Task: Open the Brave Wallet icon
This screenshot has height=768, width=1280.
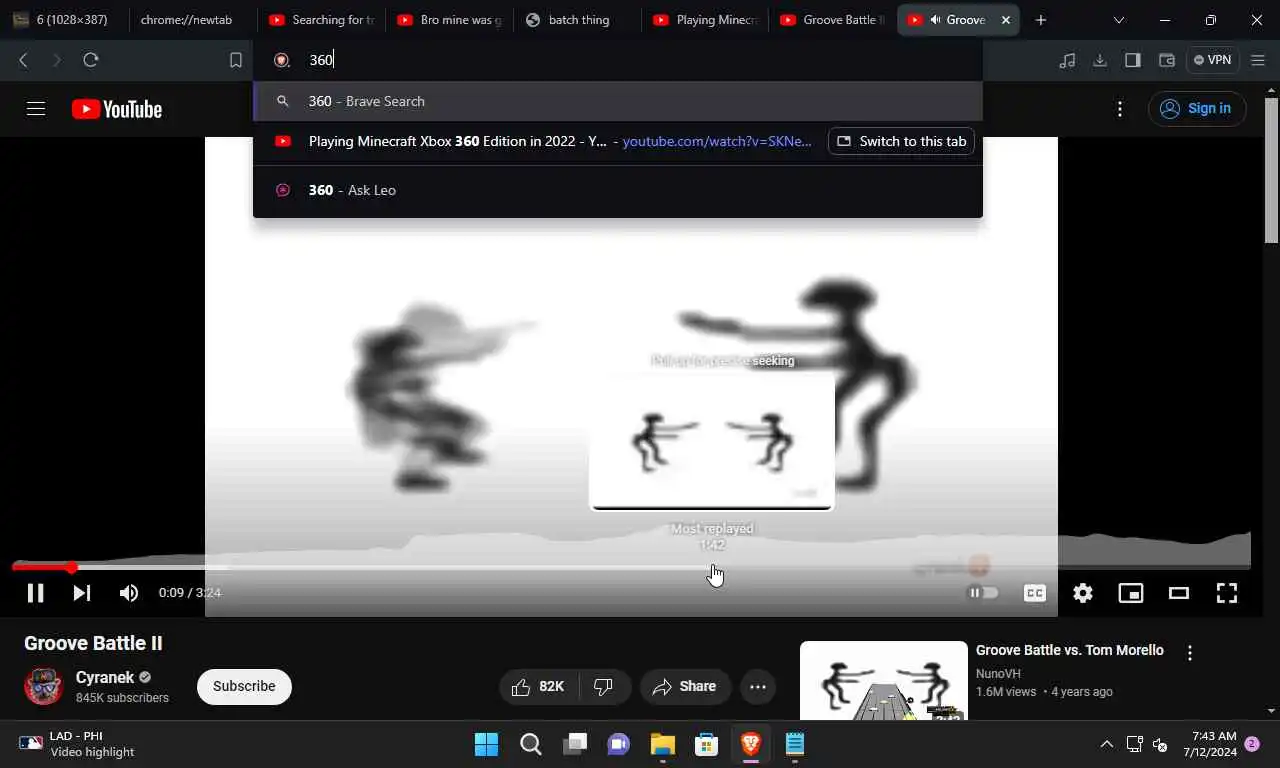Action: pos(1166,60)
